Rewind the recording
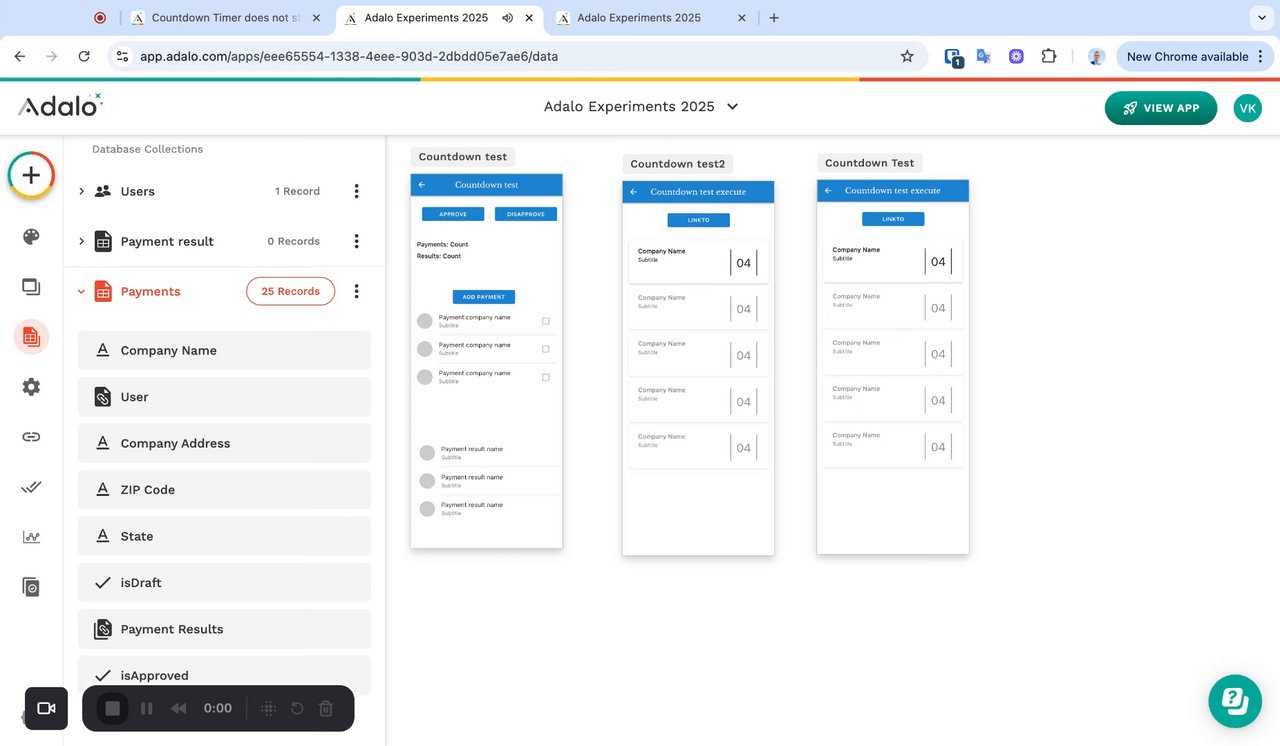This screenshot has width=1280, height=746. click(x=179, y=708)
